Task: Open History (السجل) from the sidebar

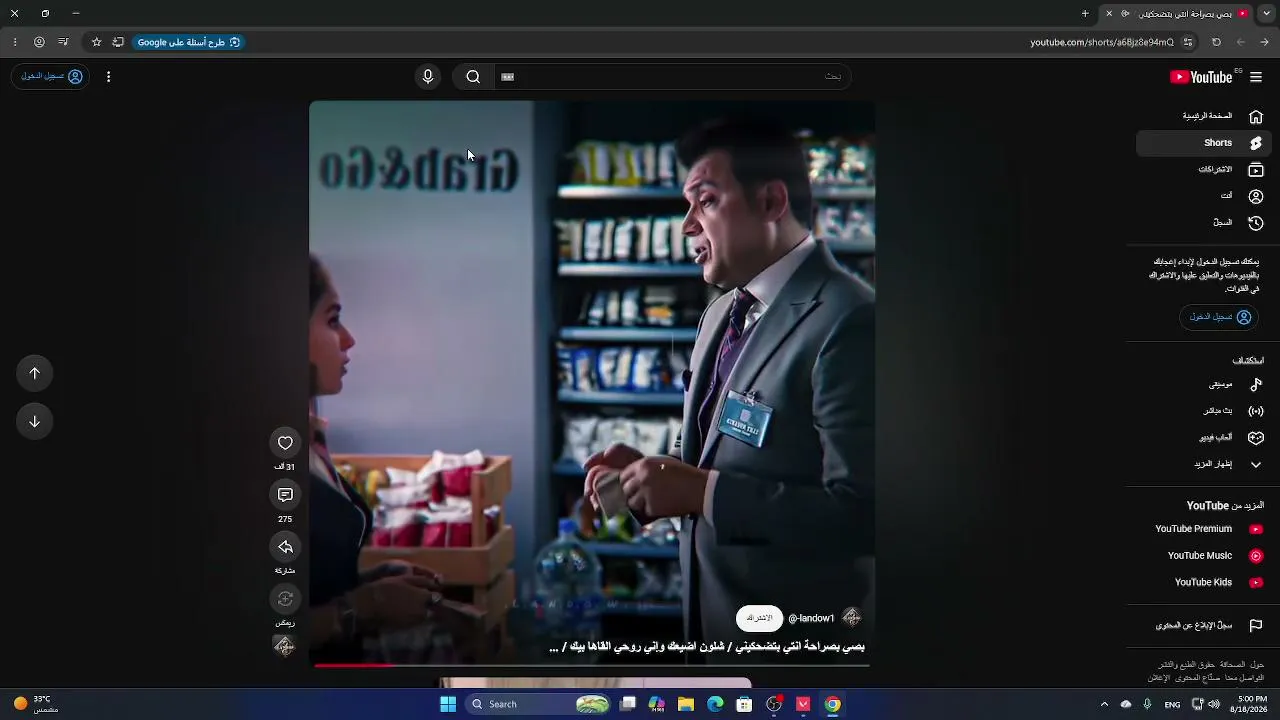Action: (1203, 223)
